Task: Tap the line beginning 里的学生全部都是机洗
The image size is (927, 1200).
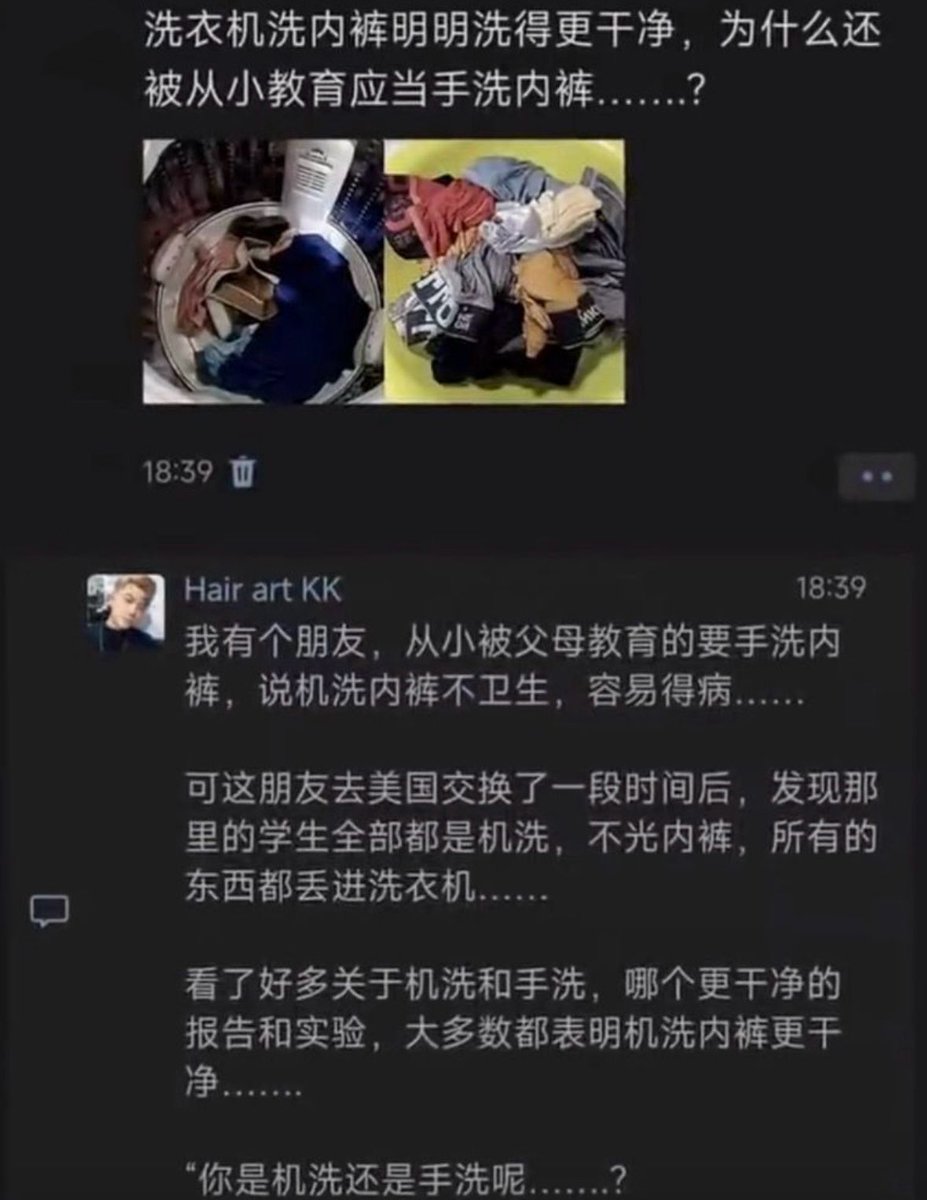Action: 531,839
